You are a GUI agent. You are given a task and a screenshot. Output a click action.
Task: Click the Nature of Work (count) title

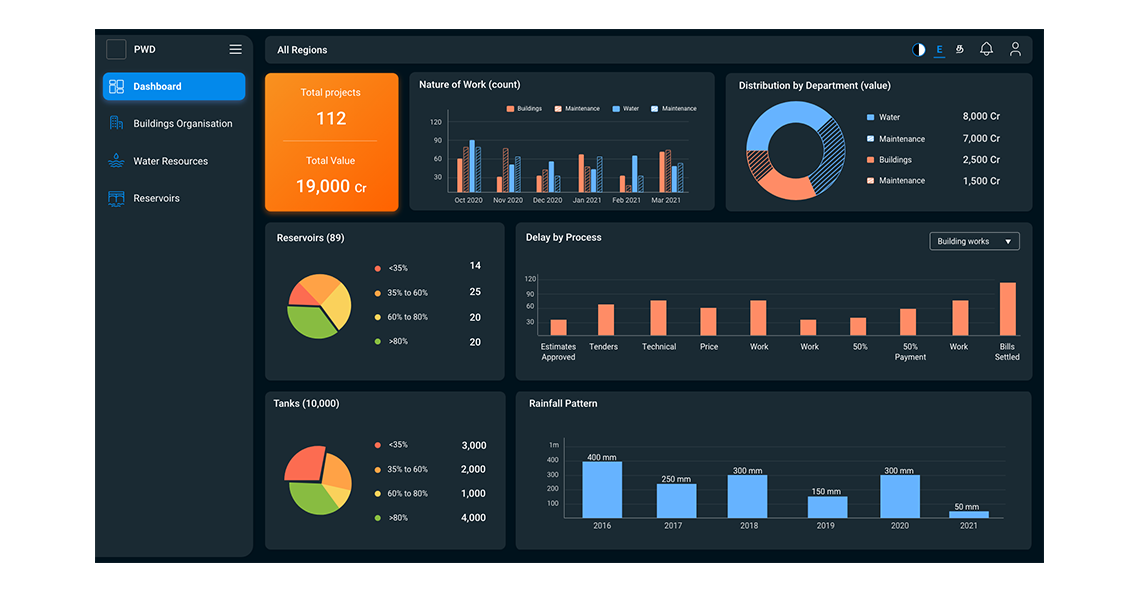point(470,85)
